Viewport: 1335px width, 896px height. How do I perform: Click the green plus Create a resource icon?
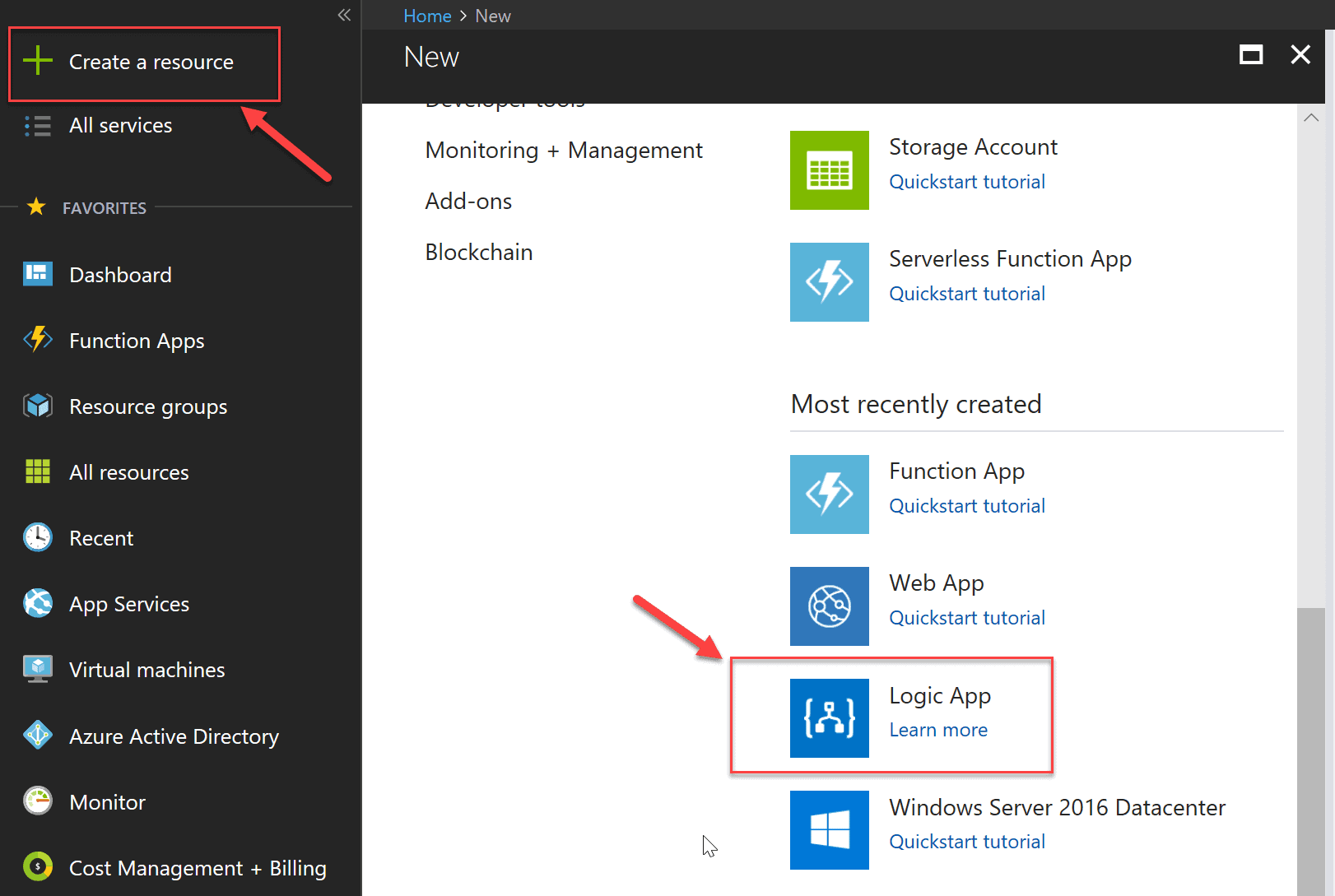(38, 61)
